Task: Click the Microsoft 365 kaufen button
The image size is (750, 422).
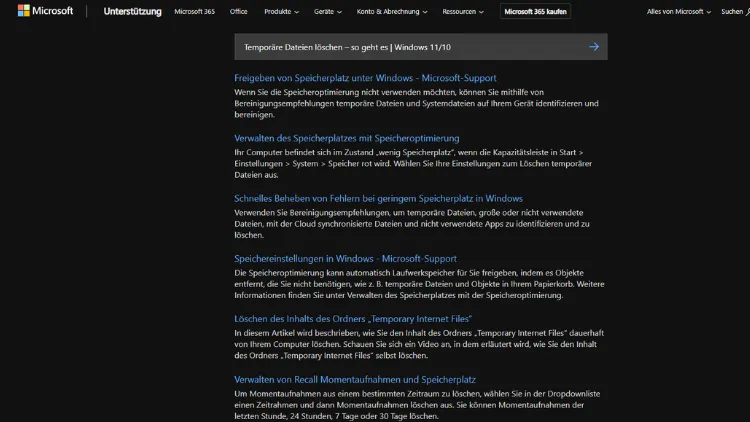Action: pyautogui.click(x=535, y=11)
